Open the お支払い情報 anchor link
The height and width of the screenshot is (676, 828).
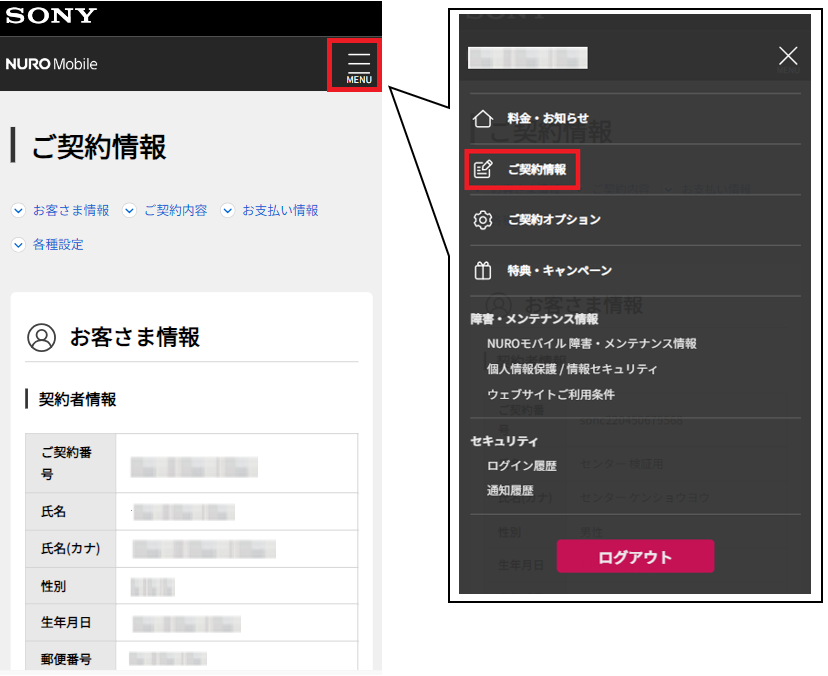coord(280,210)
